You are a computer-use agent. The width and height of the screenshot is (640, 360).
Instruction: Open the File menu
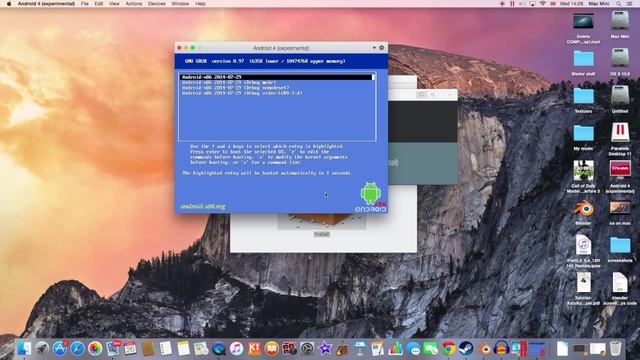click(x=84, y=4)
